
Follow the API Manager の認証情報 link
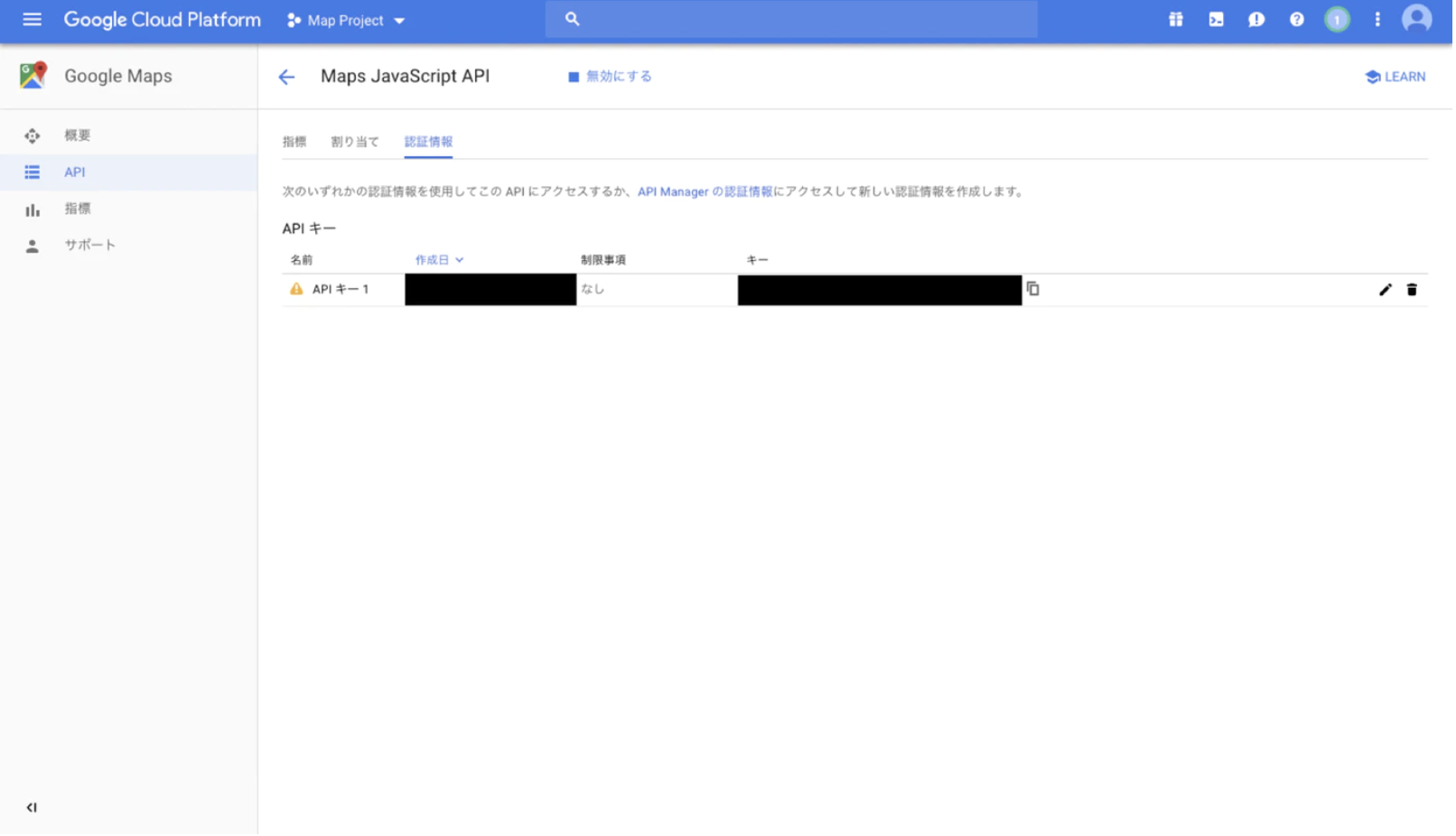pyautogui.click(x=706, y=192)
